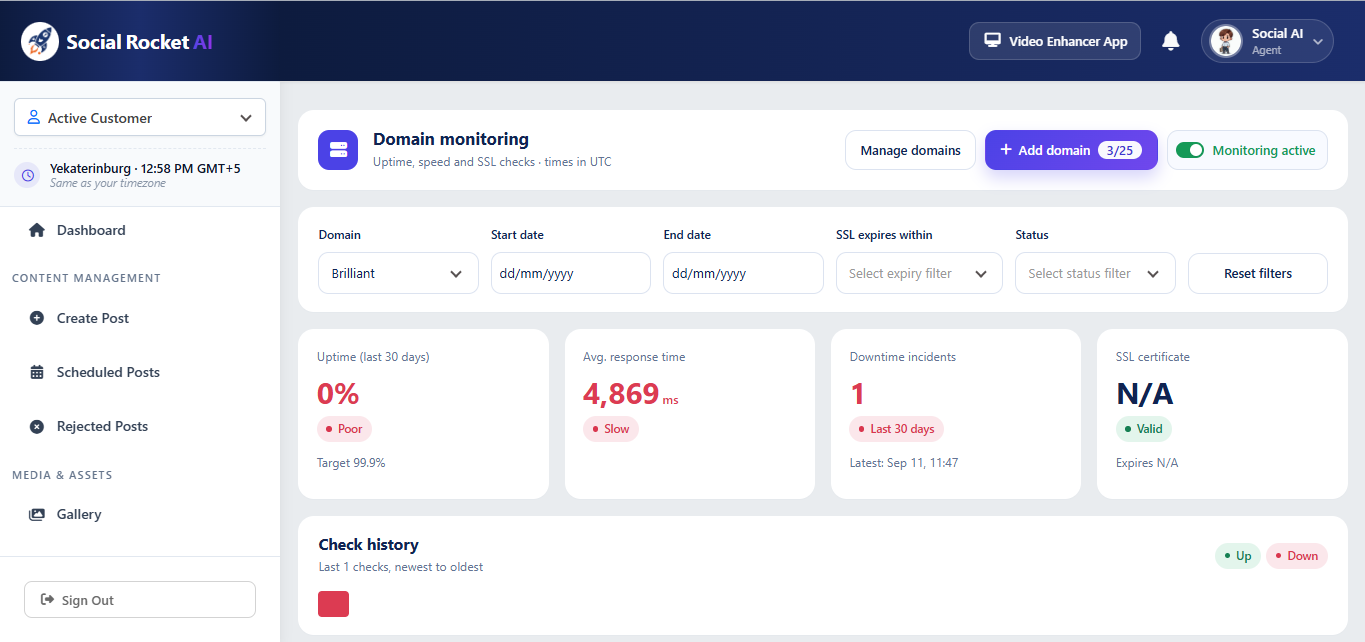Click the Same as your timezone note

coord(108,183)
